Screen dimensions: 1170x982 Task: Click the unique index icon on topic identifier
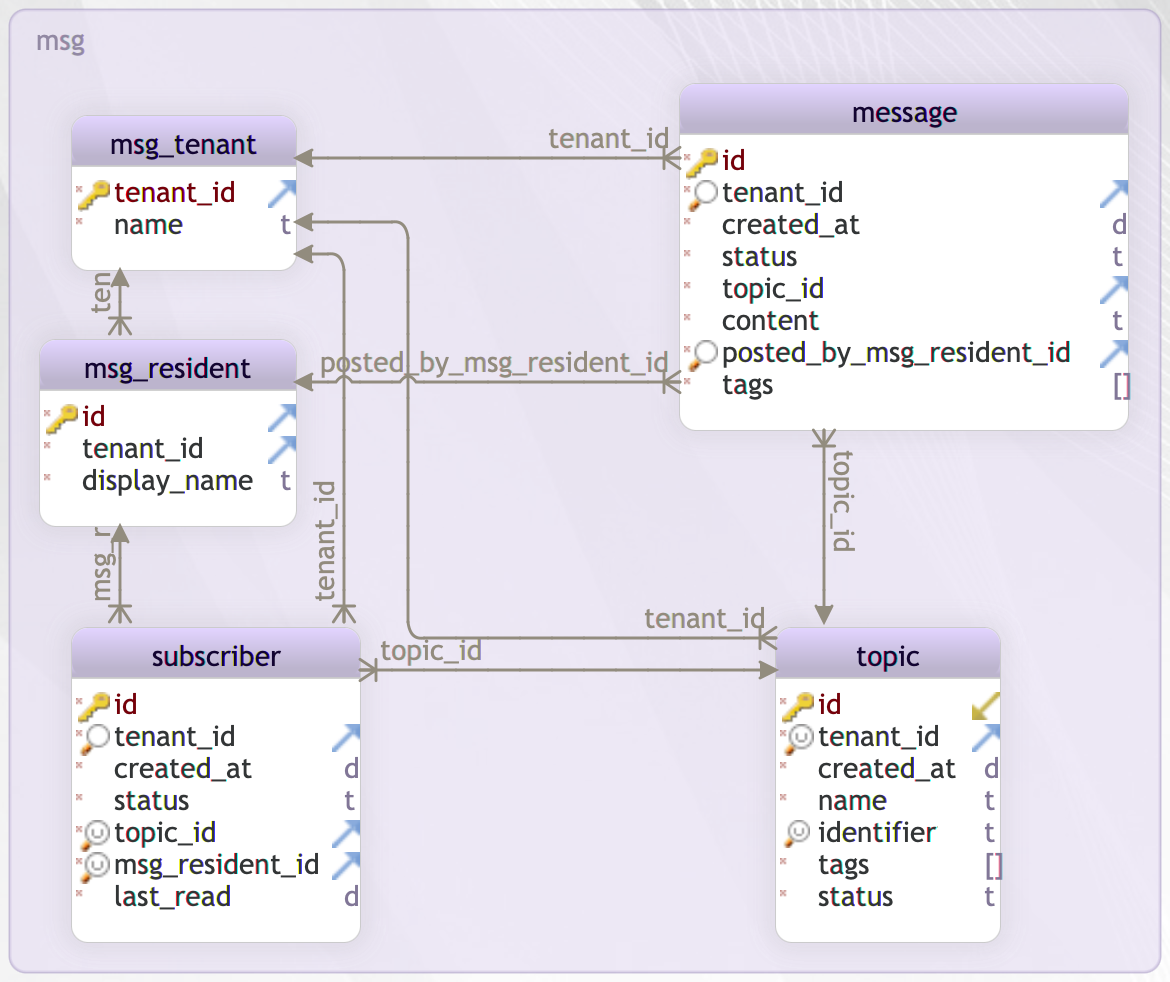coord(798,834)
